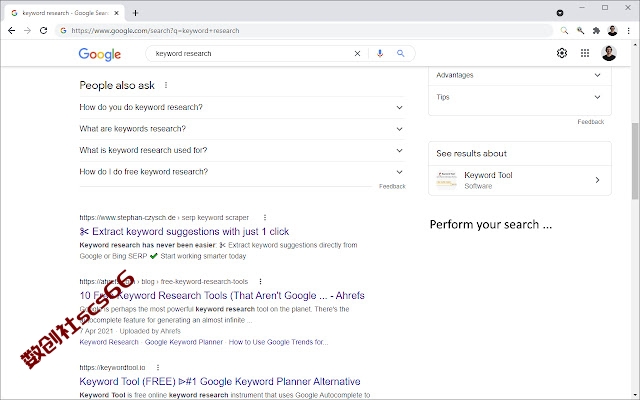Click the dark circle icon in tab strip

(x=560, y=13)
